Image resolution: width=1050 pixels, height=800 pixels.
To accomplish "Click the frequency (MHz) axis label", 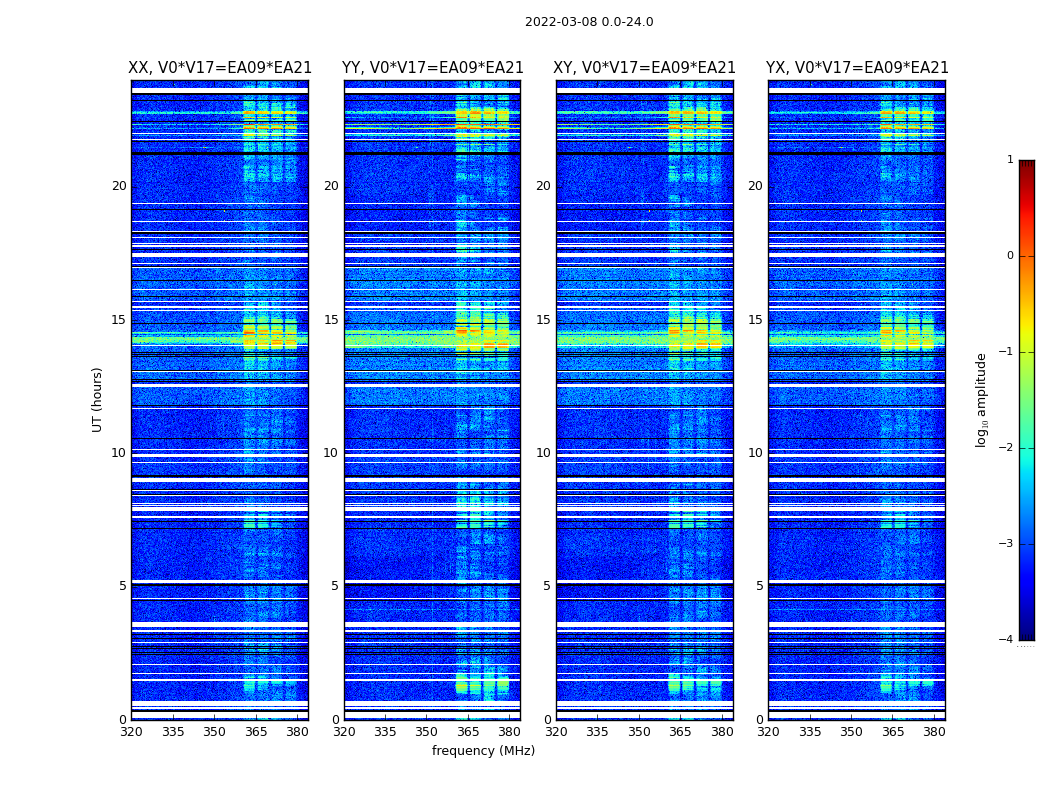I will [x=483, y=750].
